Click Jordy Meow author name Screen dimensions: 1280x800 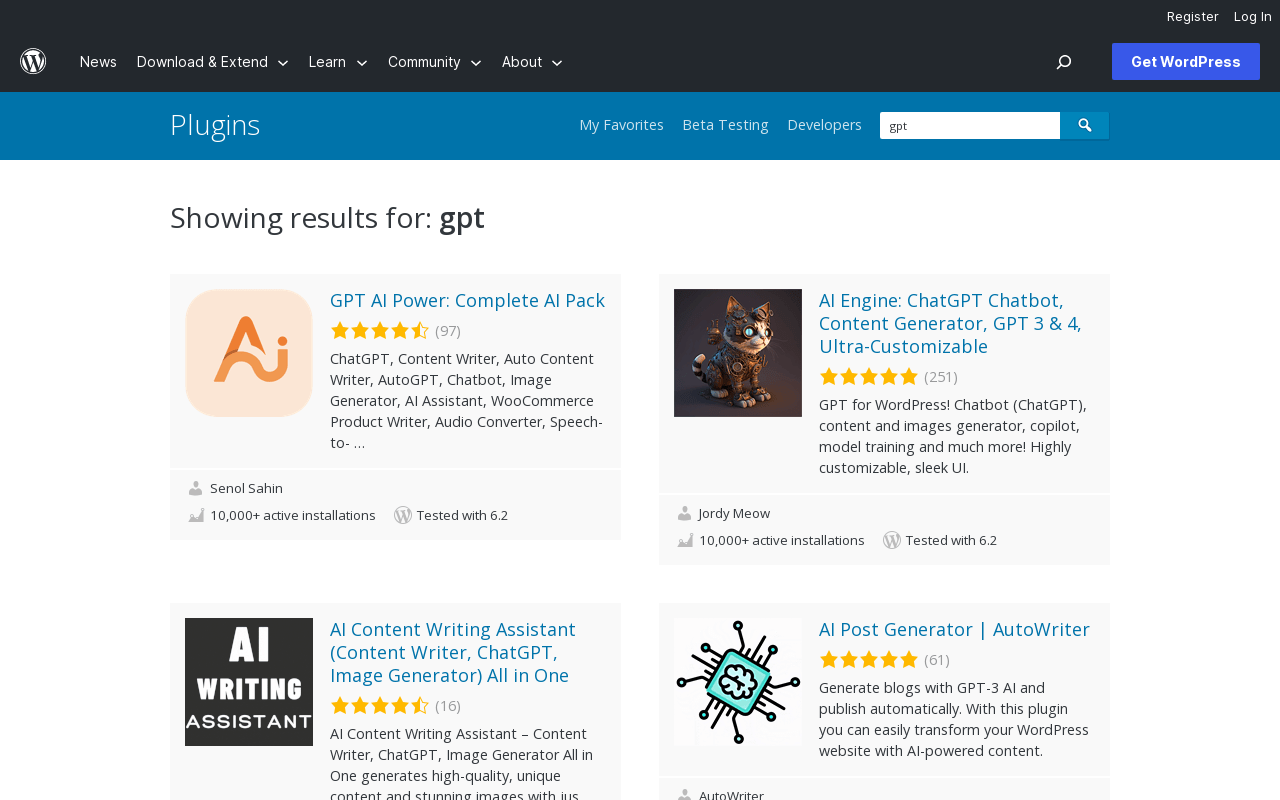tap(734, 513)
